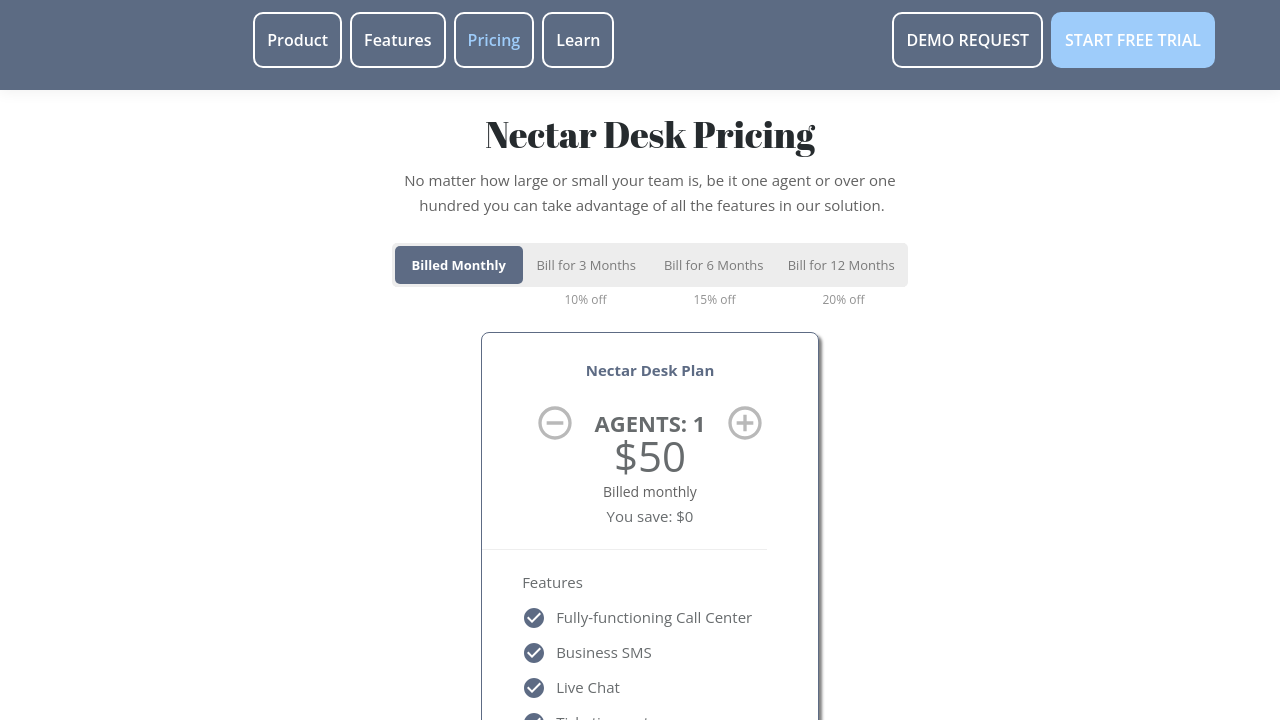This screenshot has height=720, width=1280.
Task: Select the agent increment circle control
Action: [744, 423]
